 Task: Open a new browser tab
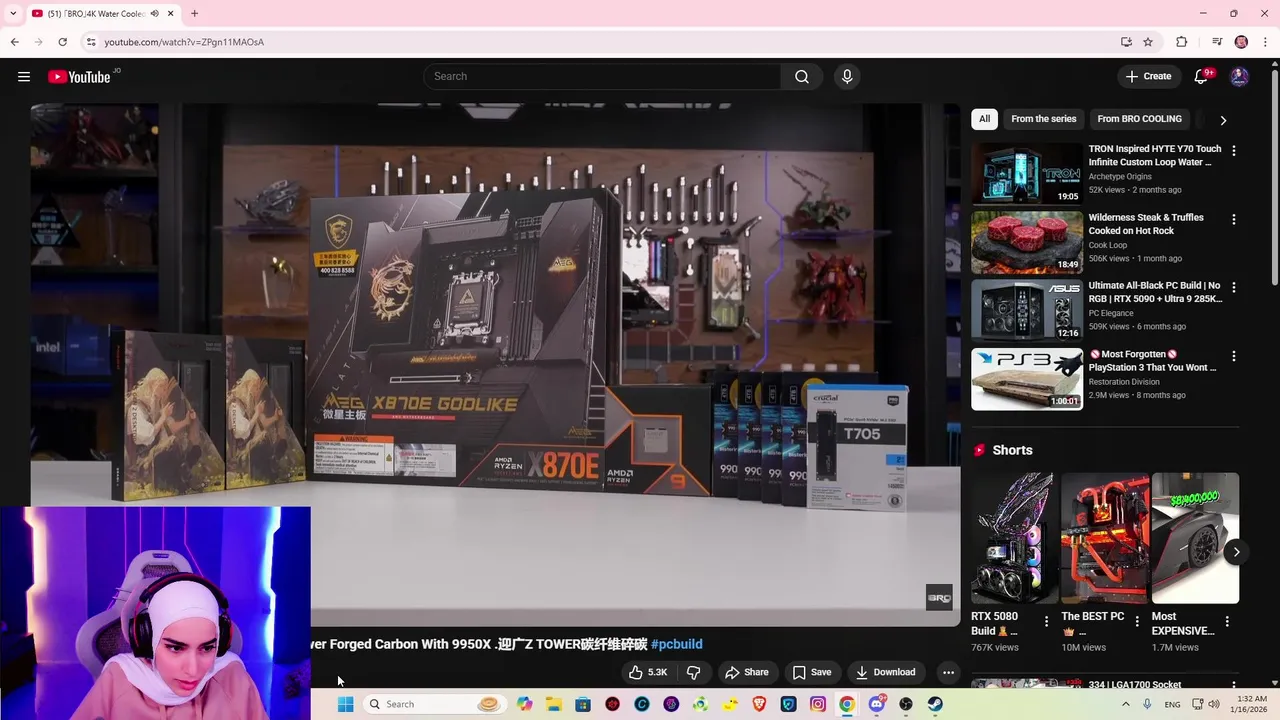pyautogui.click(x=194, y=14)
